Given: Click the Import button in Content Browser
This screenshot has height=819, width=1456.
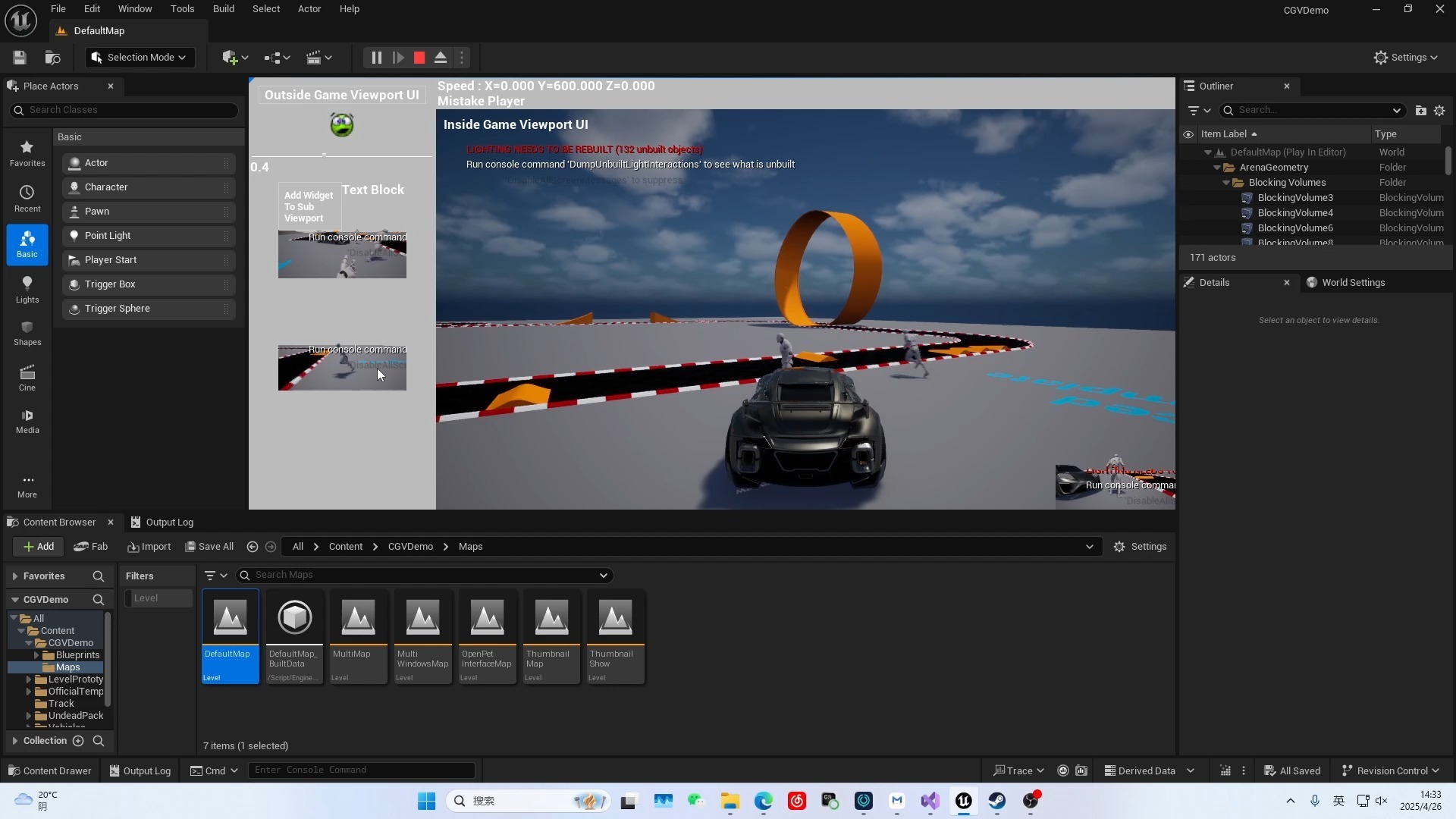Looking at the screenshot, I should 149,547.
